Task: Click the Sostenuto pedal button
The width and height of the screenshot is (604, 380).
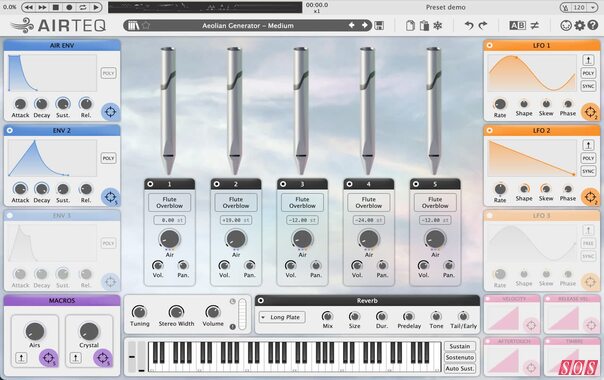Action: tap(460, 357)
